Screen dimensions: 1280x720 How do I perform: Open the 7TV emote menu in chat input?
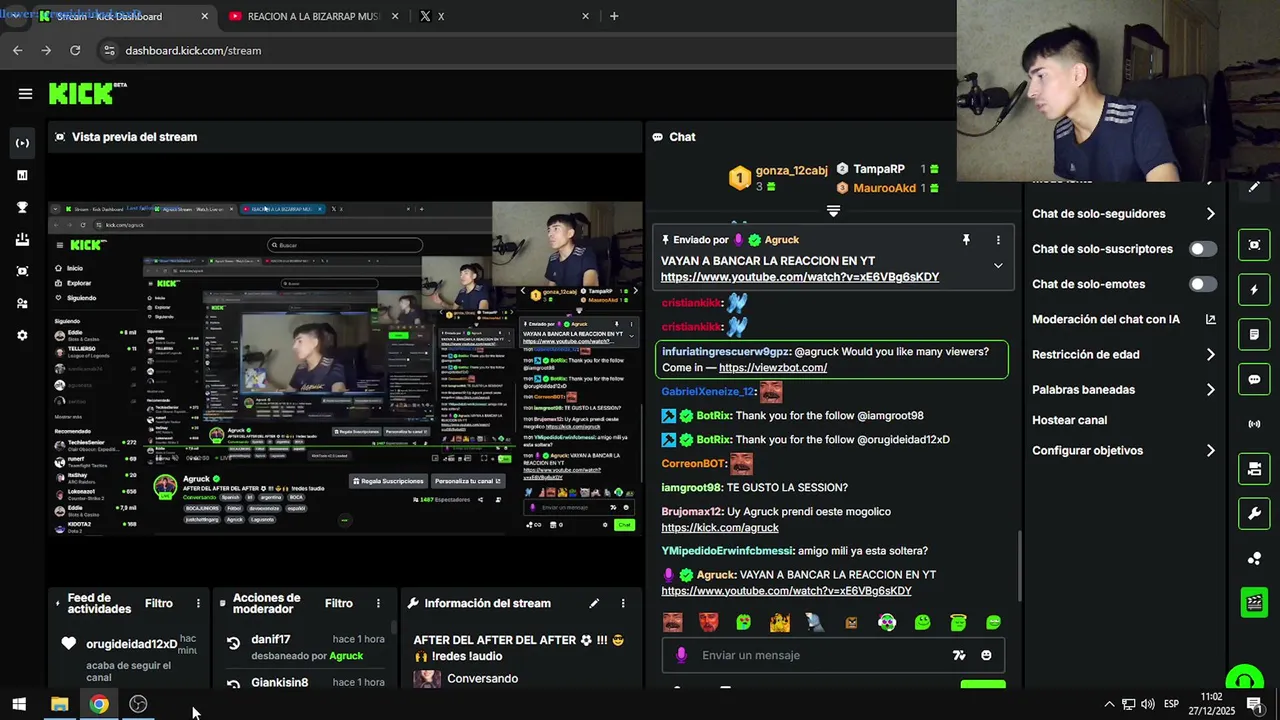click(x=959, y=655)
